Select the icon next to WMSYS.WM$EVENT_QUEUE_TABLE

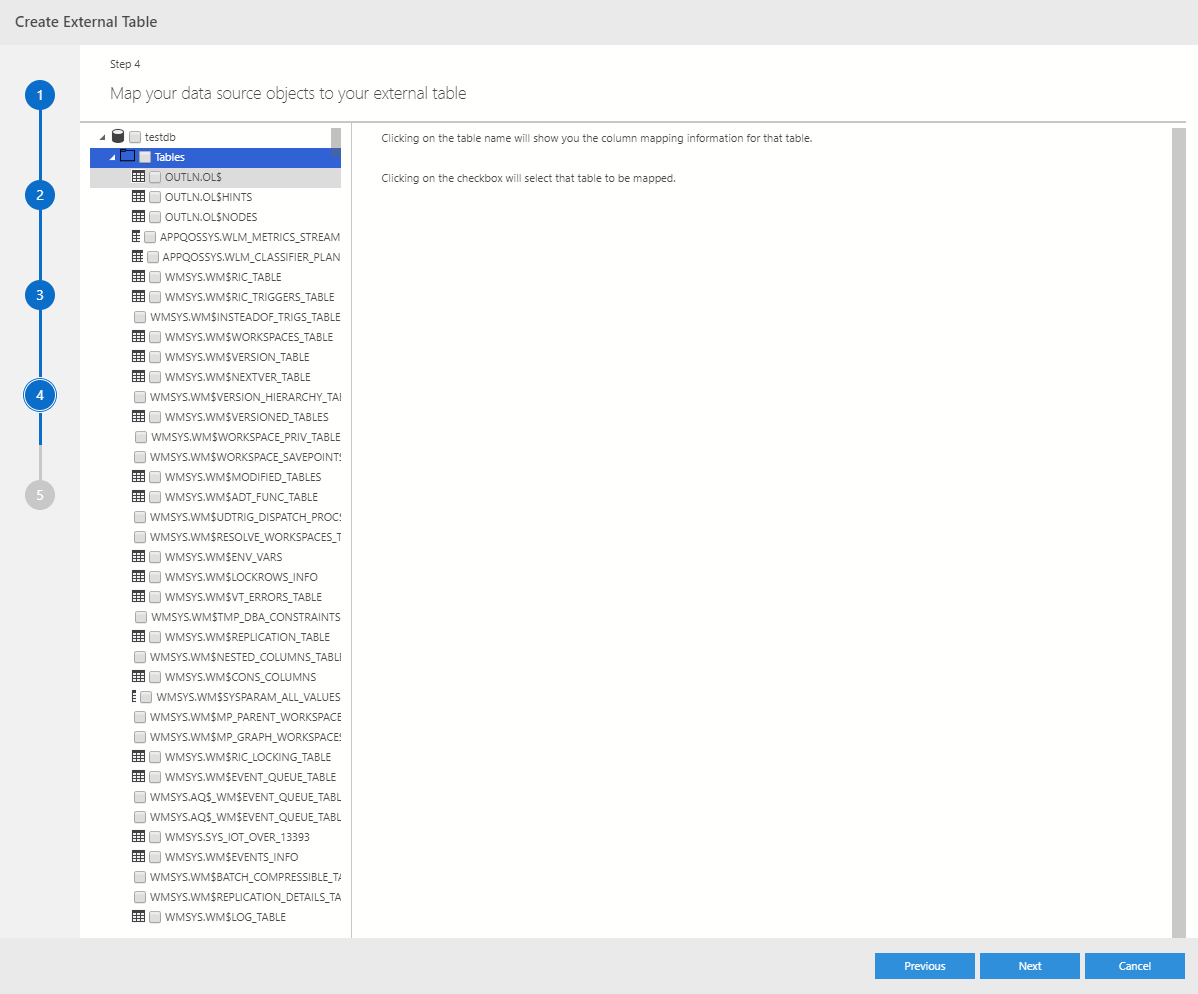pyautogui.click(x=138, y=776)
